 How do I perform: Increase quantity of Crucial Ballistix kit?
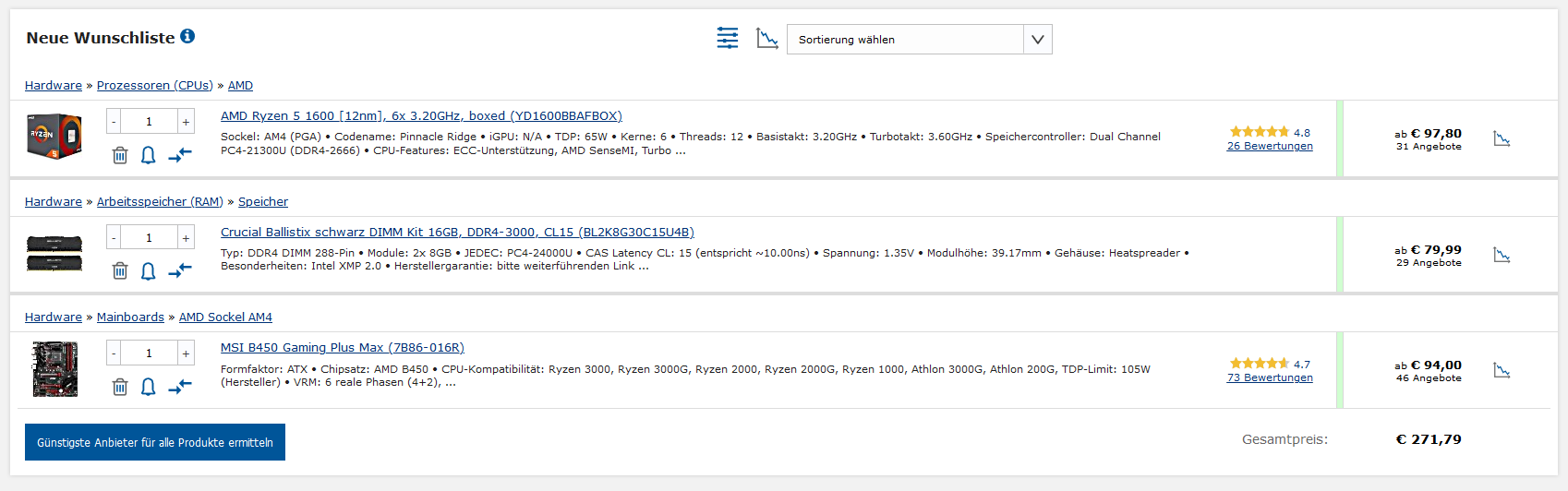click(186, 238)
